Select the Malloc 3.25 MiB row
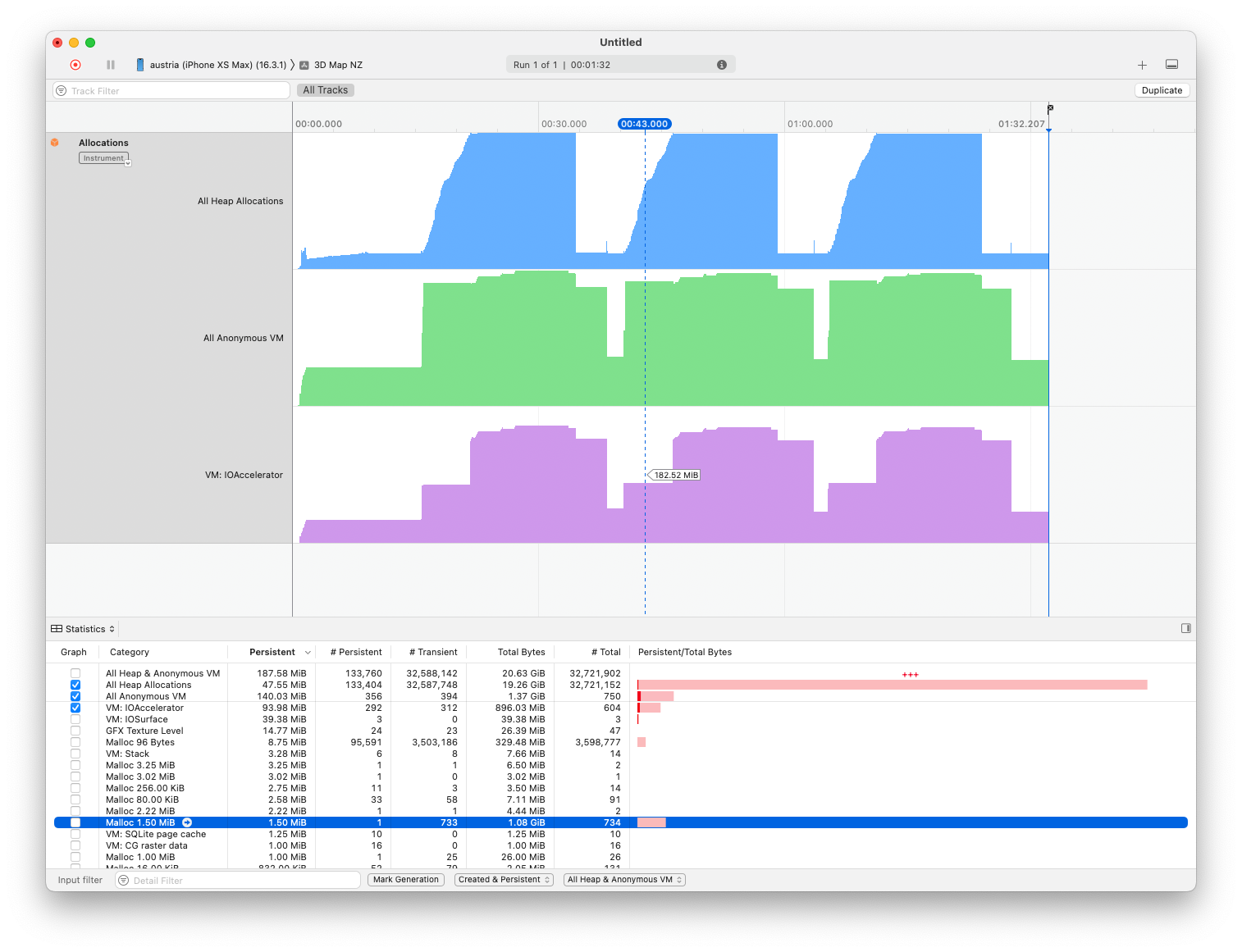The height and width of the screenshot is (952, 1242). click(621, 765)
